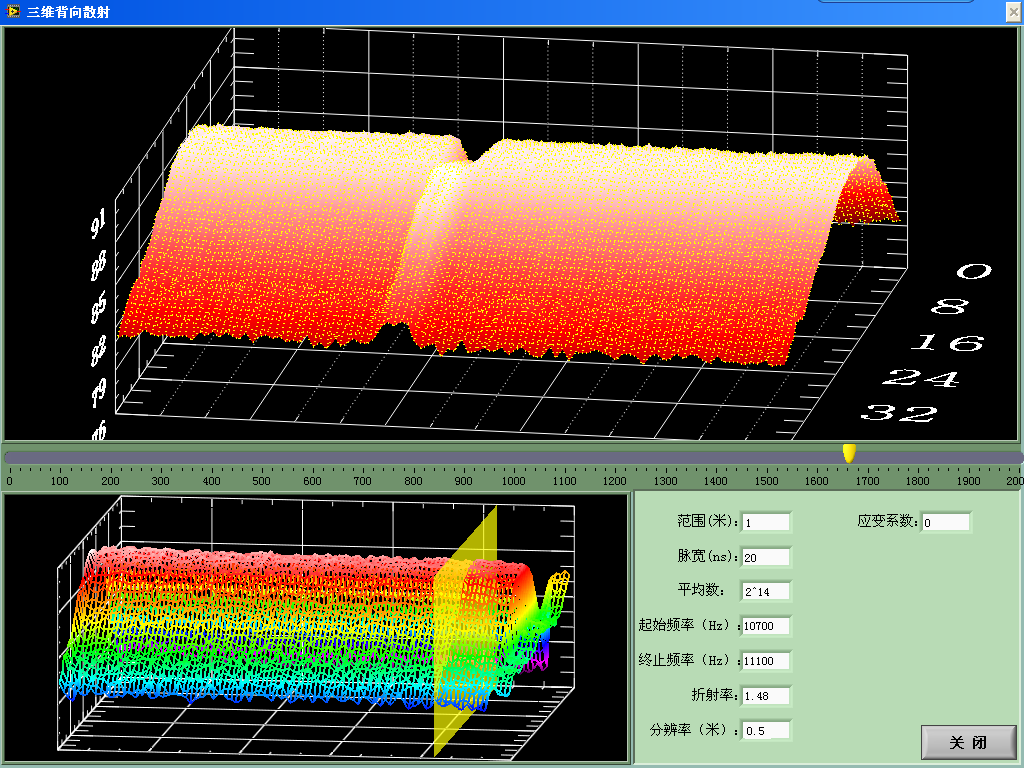Screen dimensions: 1024x768
Task: Click the axis label 32 in upper 3D graph
Action: click(x=900, y=413)
